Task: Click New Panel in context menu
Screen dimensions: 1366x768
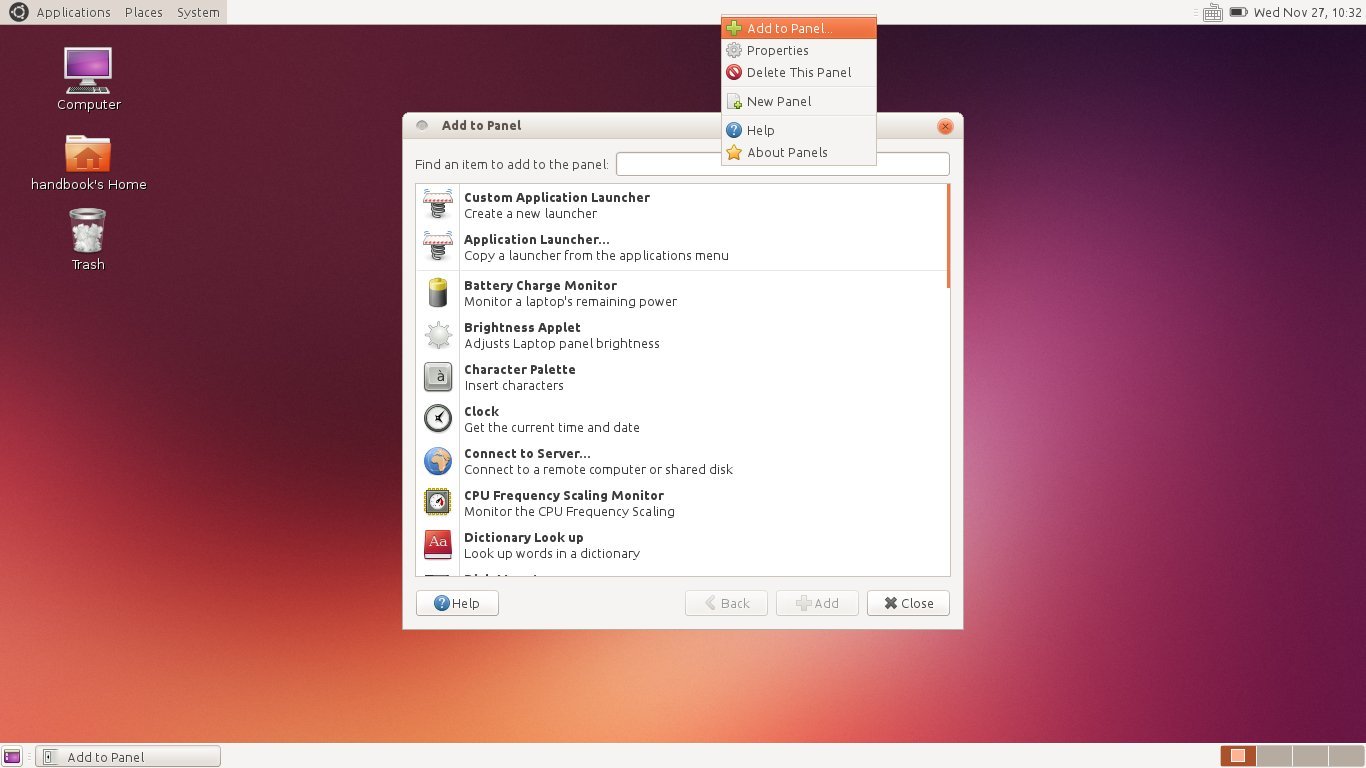Action: pyautogui.click(x=778, y=101)
